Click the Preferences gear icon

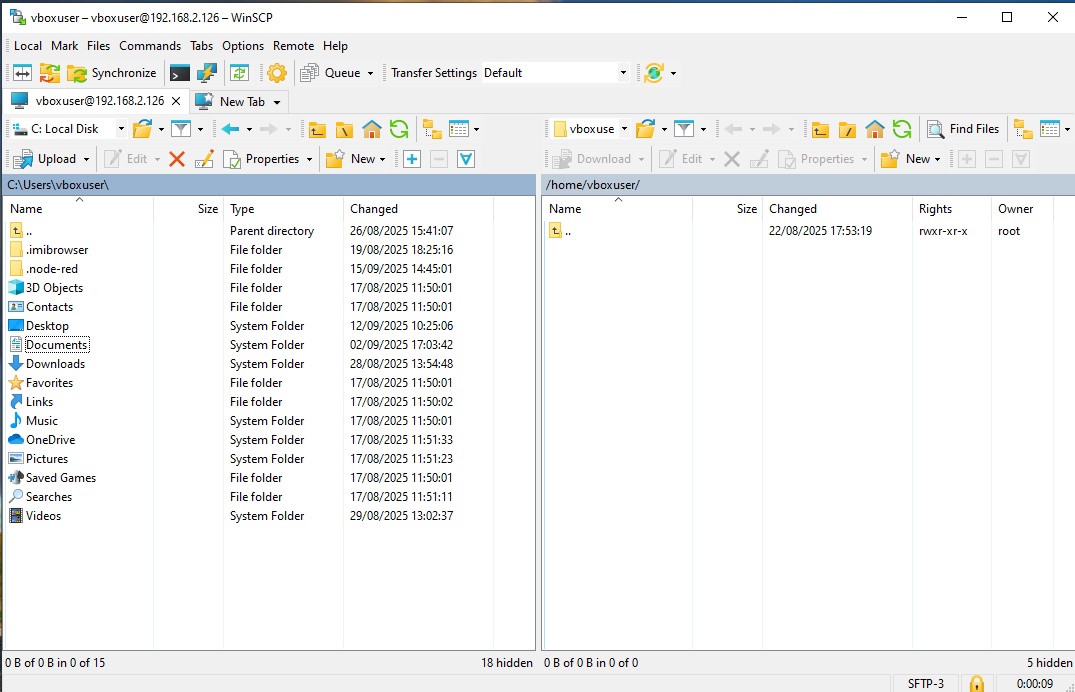pos(277,73)
